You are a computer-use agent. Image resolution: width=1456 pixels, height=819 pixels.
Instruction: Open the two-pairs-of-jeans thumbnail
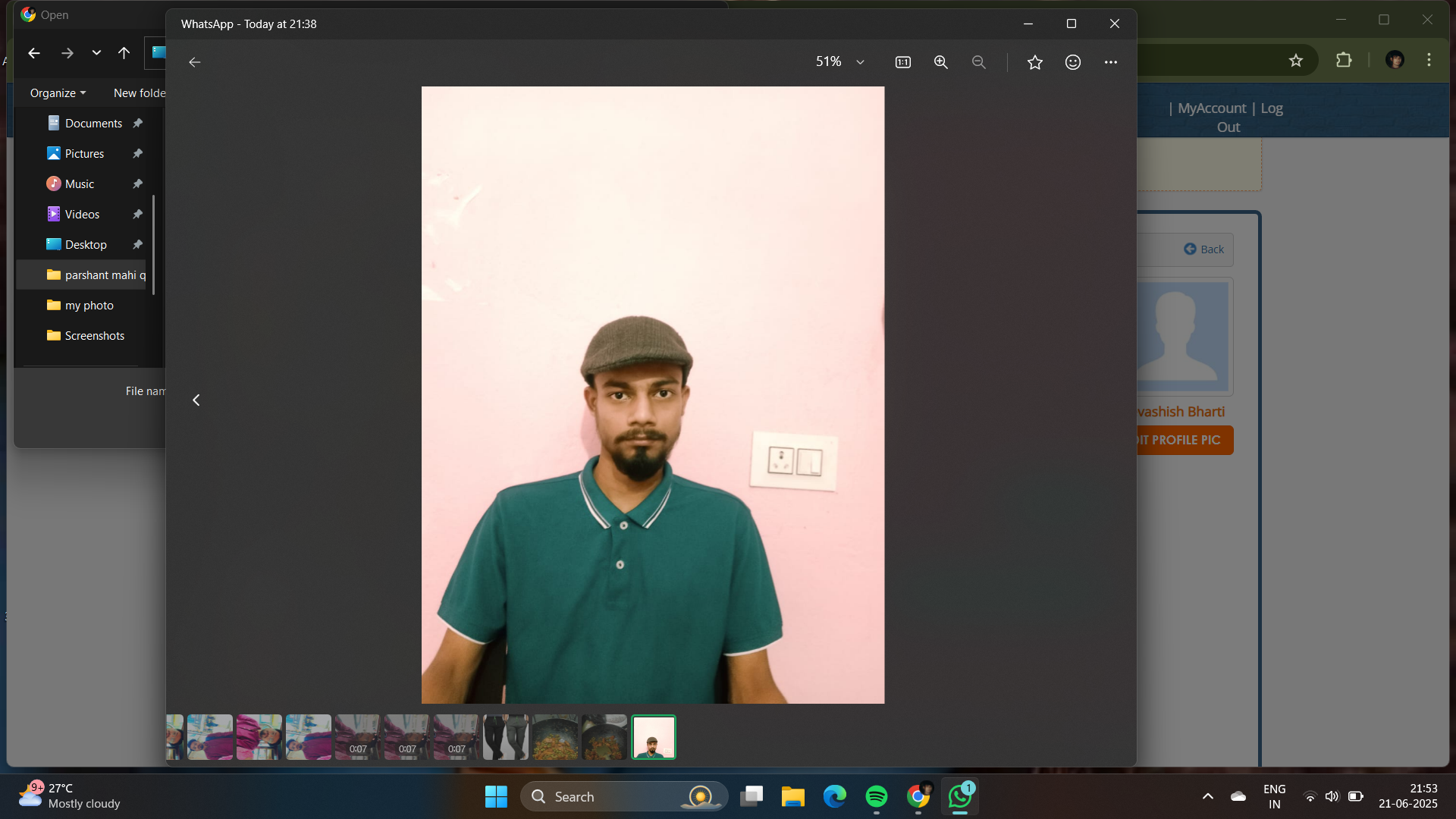click(506, 737)
